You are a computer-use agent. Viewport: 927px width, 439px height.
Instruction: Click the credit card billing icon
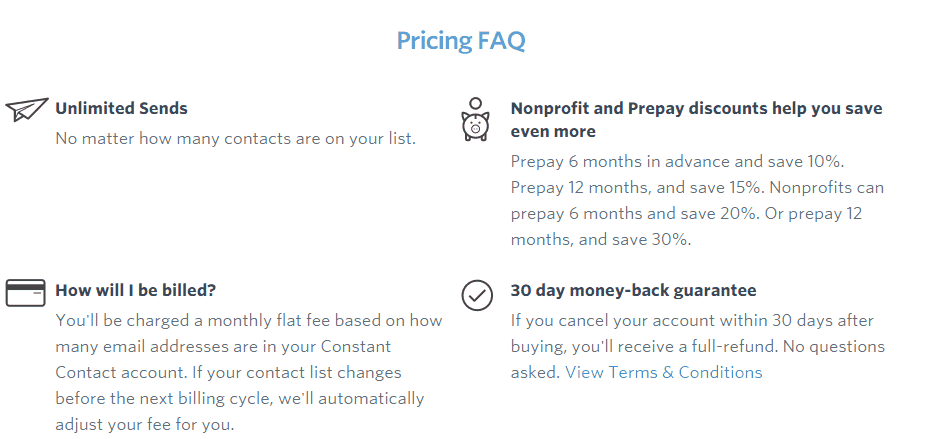25,292
